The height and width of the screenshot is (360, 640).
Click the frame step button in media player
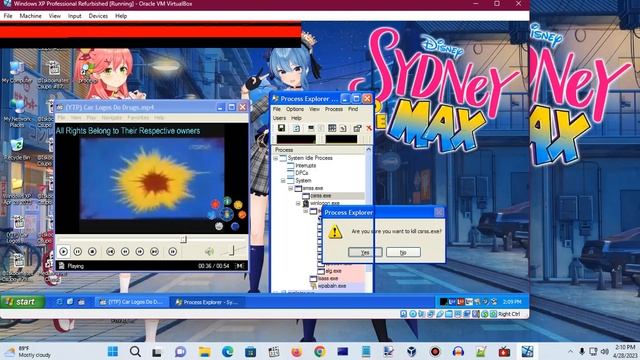[173, 251]
